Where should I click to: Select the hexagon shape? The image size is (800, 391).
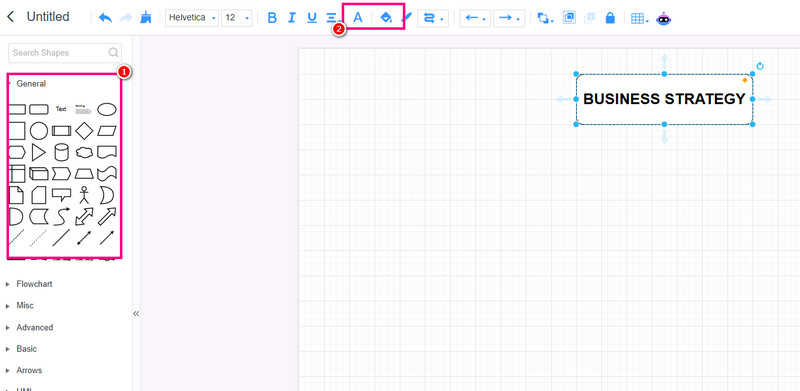pos(17,152)
